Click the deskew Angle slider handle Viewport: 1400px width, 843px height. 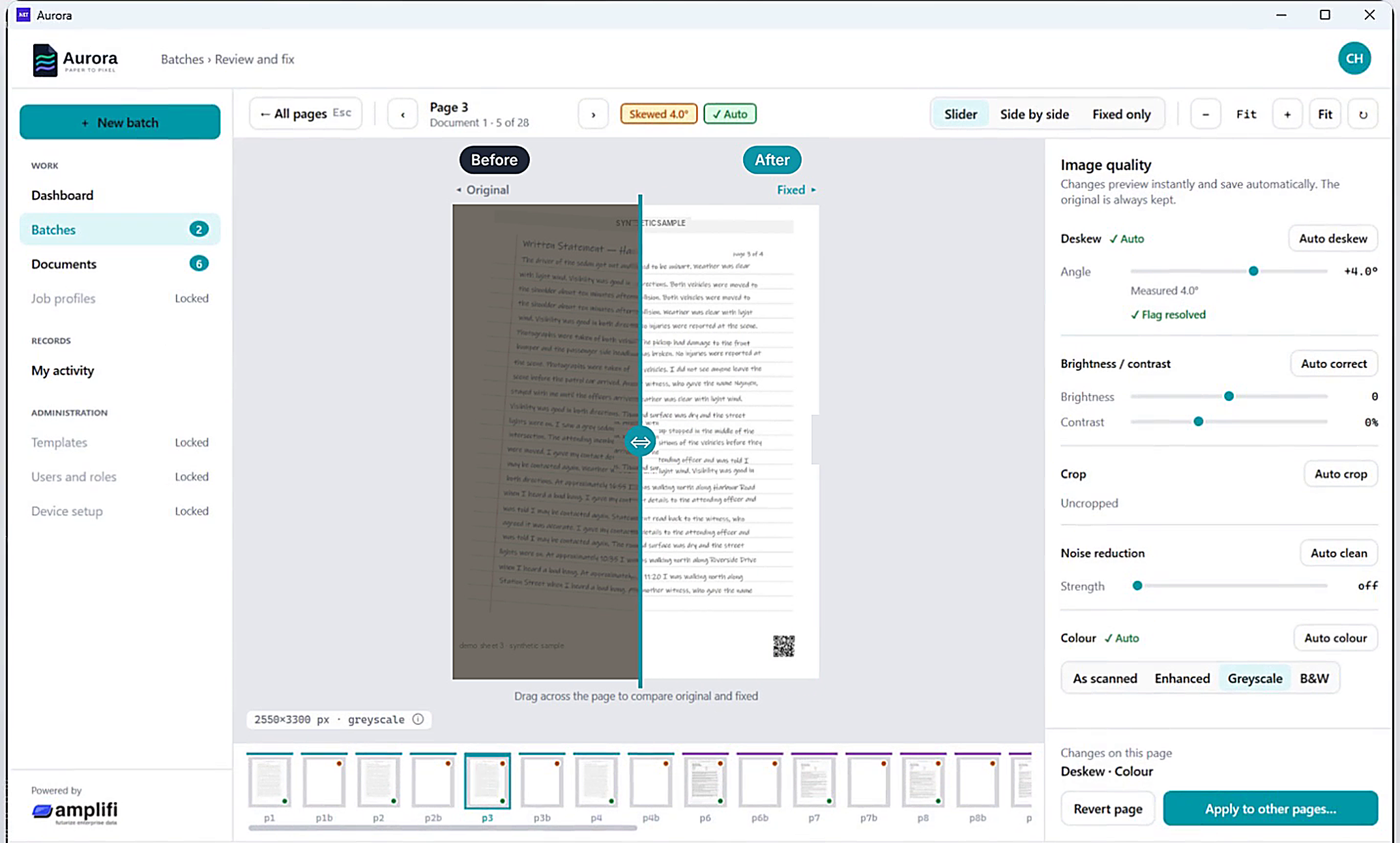pyautogui.click(x=1253, y=271)
